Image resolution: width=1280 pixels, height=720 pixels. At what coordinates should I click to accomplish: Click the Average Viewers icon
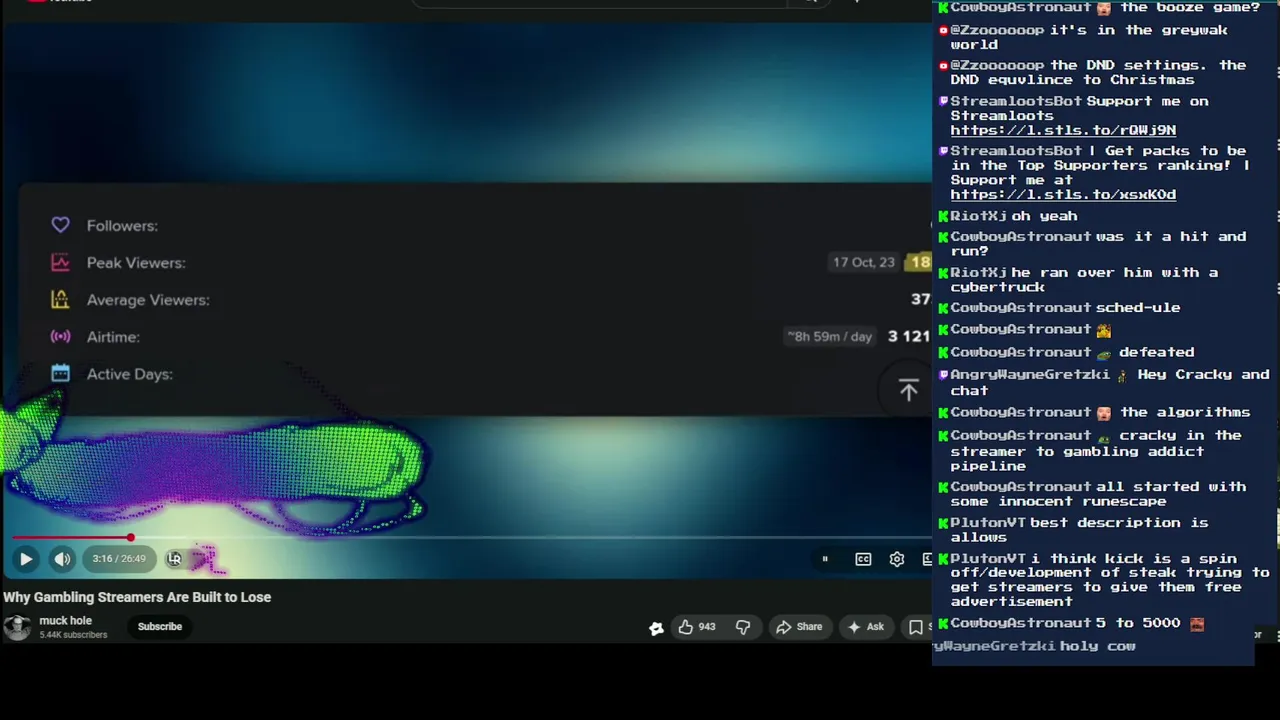coord(60,299)
